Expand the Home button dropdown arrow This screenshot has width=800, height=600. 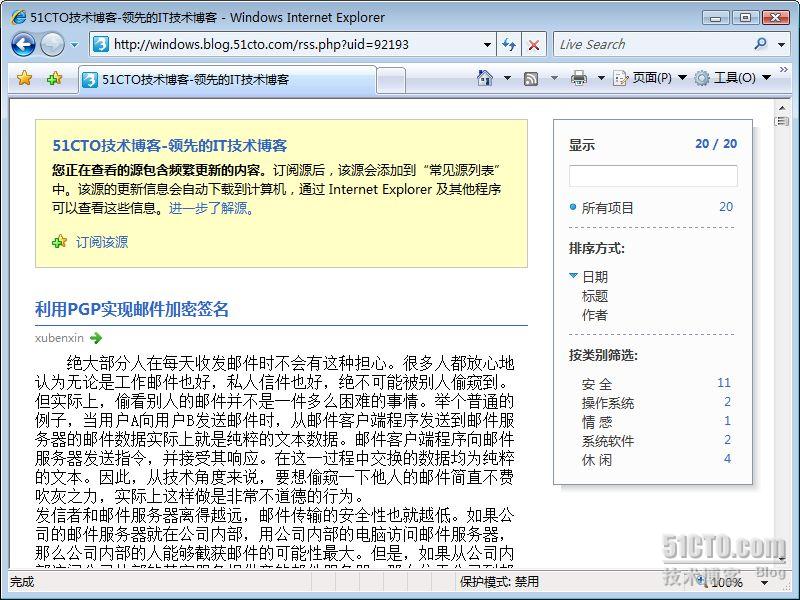click(x=507, y=78)
